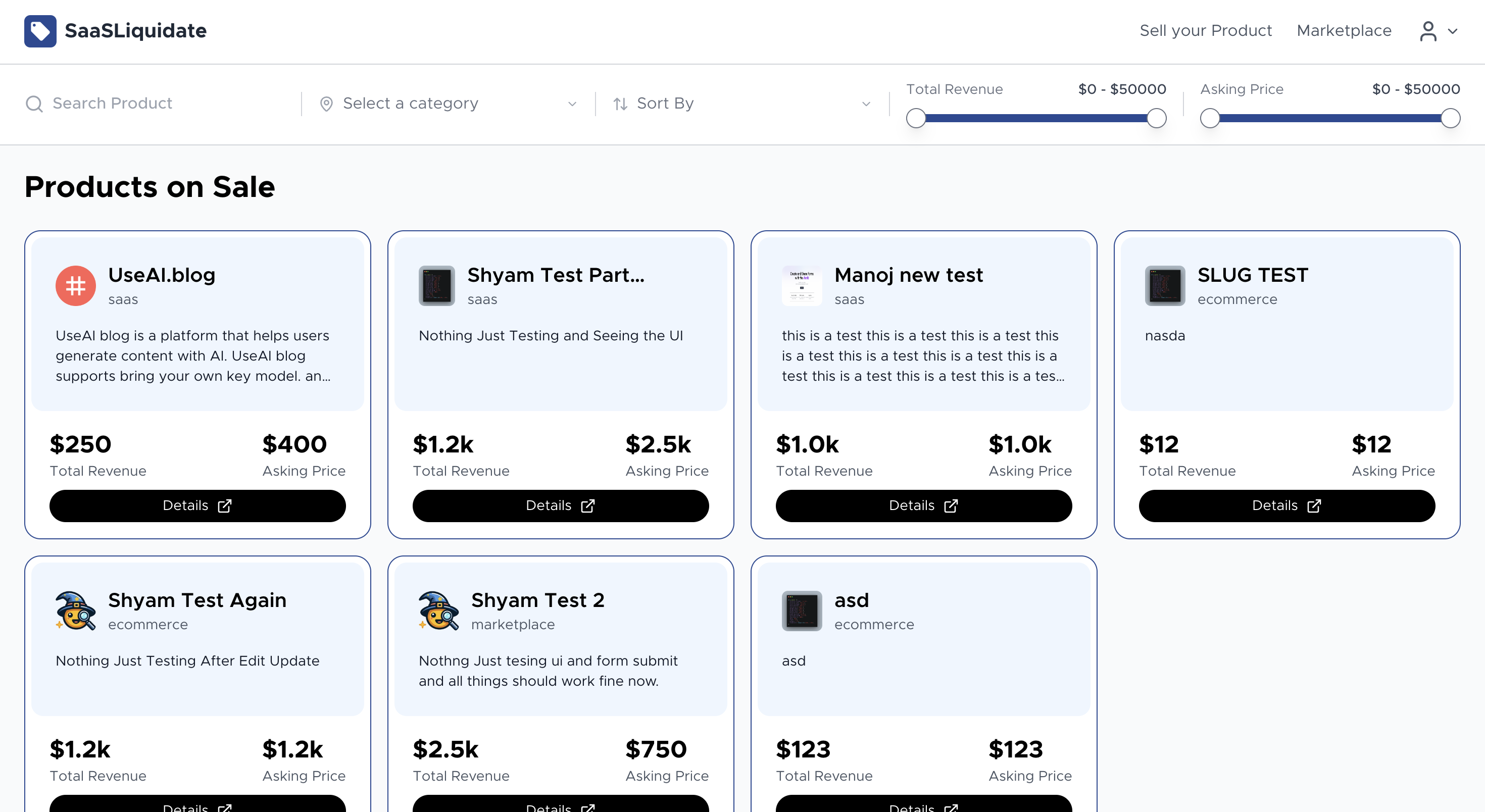Click the $2.5k asking price of Shyam Test Part
The image size is (1485, 812).
point(658,444)
